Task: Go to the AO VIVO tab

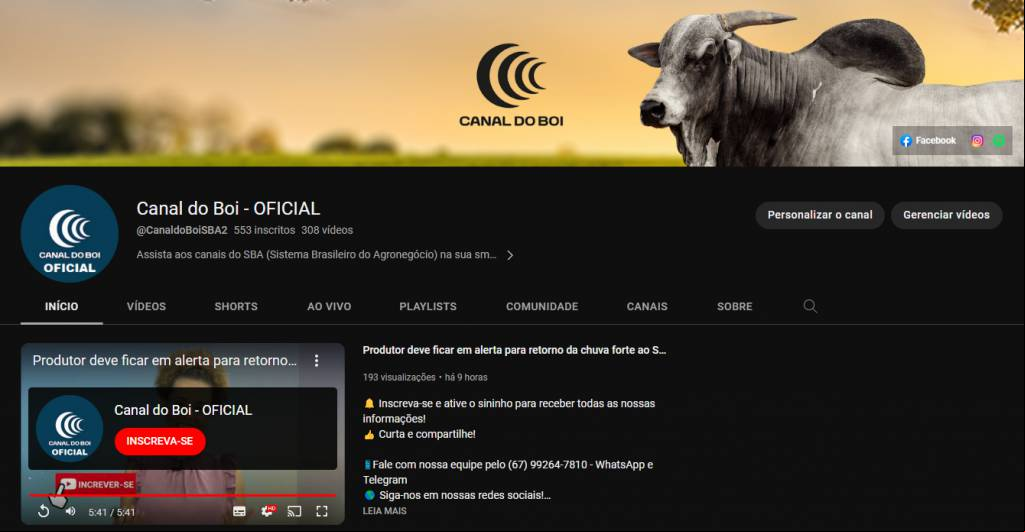Action: [329, 307]
